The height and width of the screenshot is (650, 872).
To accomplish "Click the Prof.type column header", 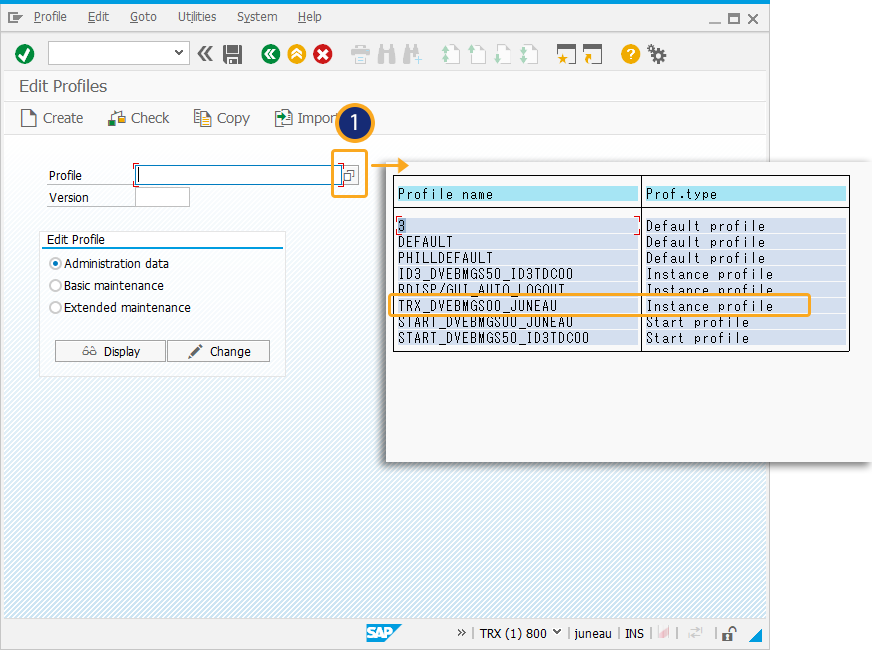I will click(745, 194).
